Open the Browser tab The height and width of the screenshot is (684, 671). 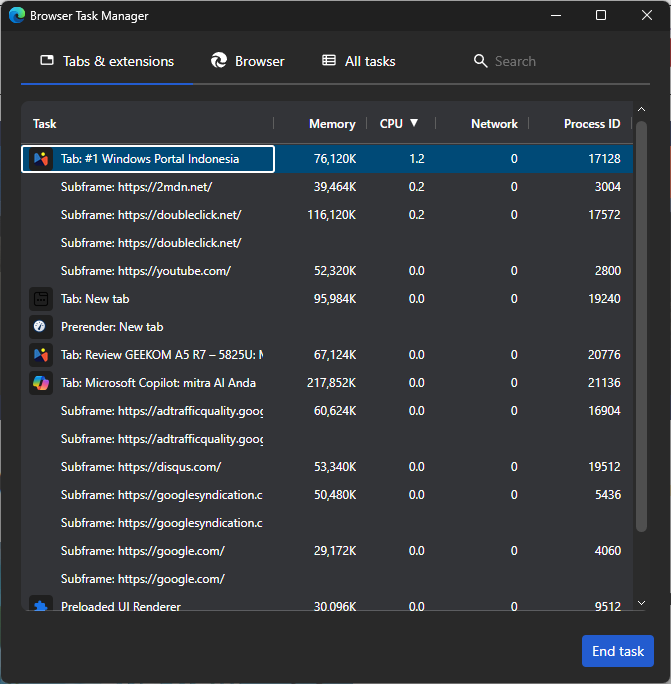248,61
